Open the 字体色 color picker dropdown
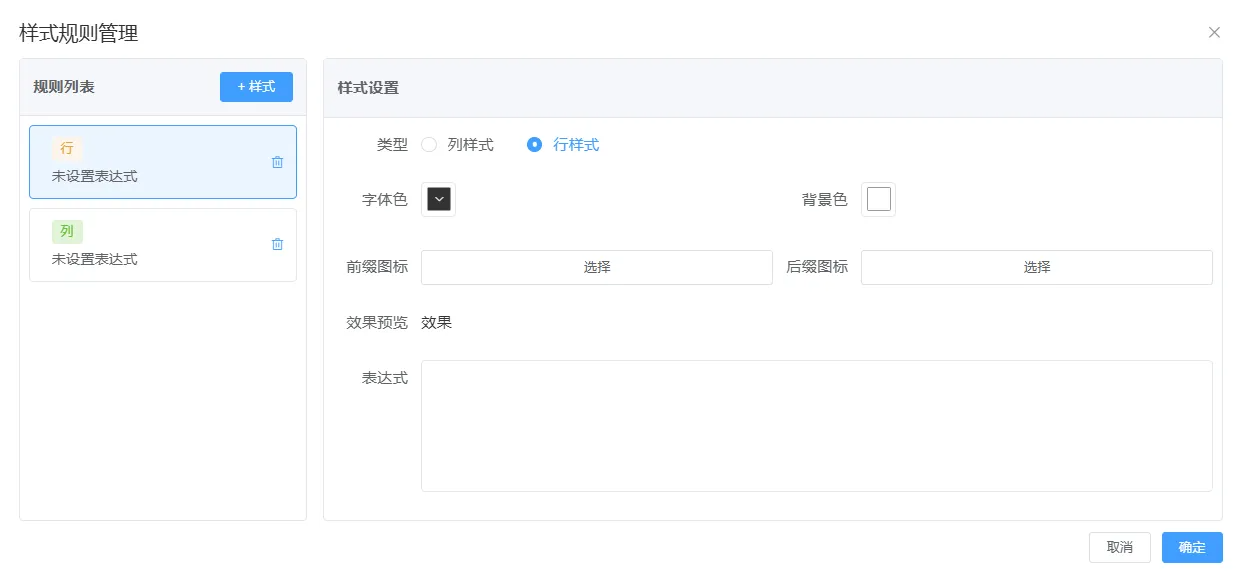1240x585 pixels. (439, 199)
